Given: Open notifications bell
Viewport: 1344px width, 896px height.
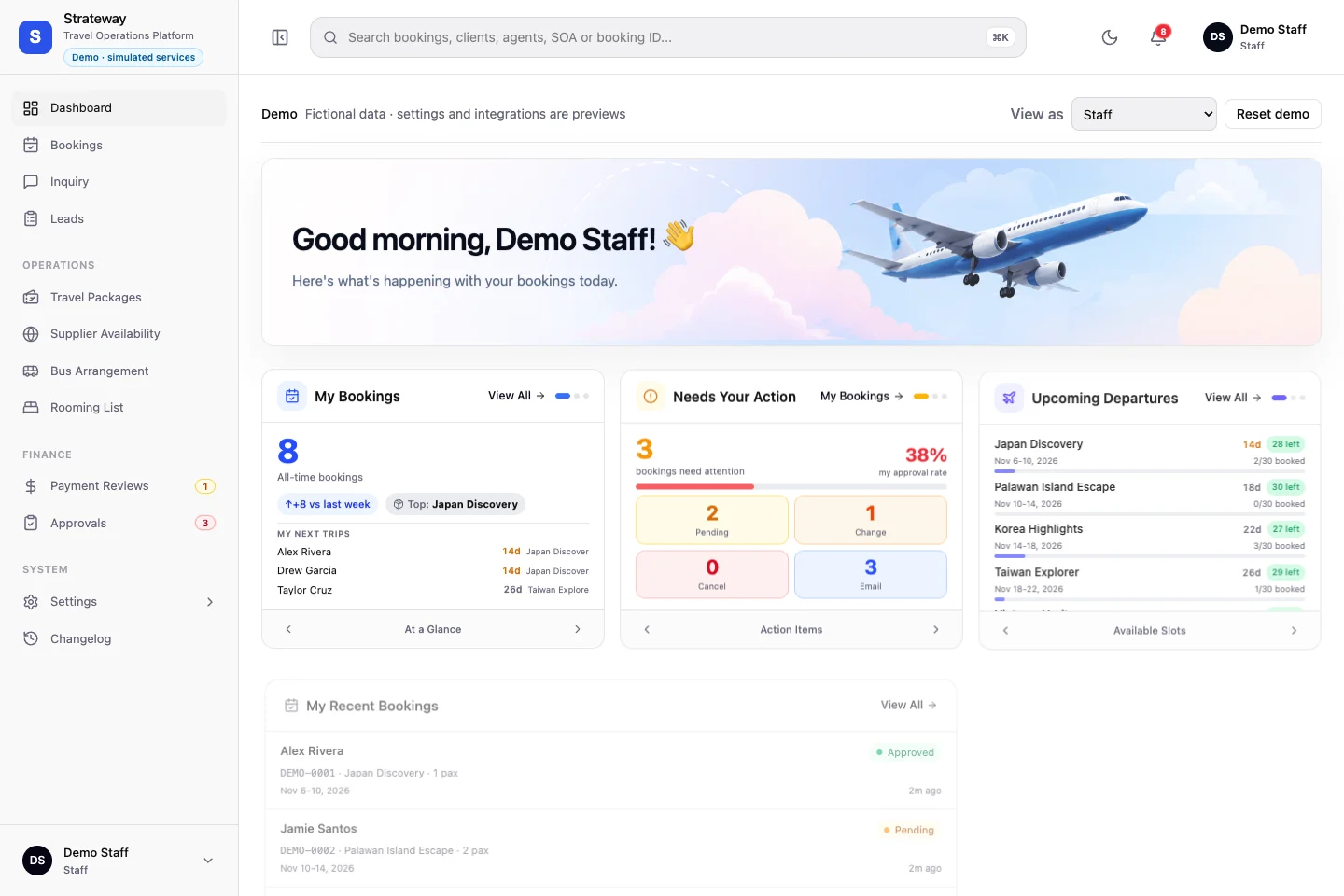Looking at the screenshot, I should coord(1158,37).
